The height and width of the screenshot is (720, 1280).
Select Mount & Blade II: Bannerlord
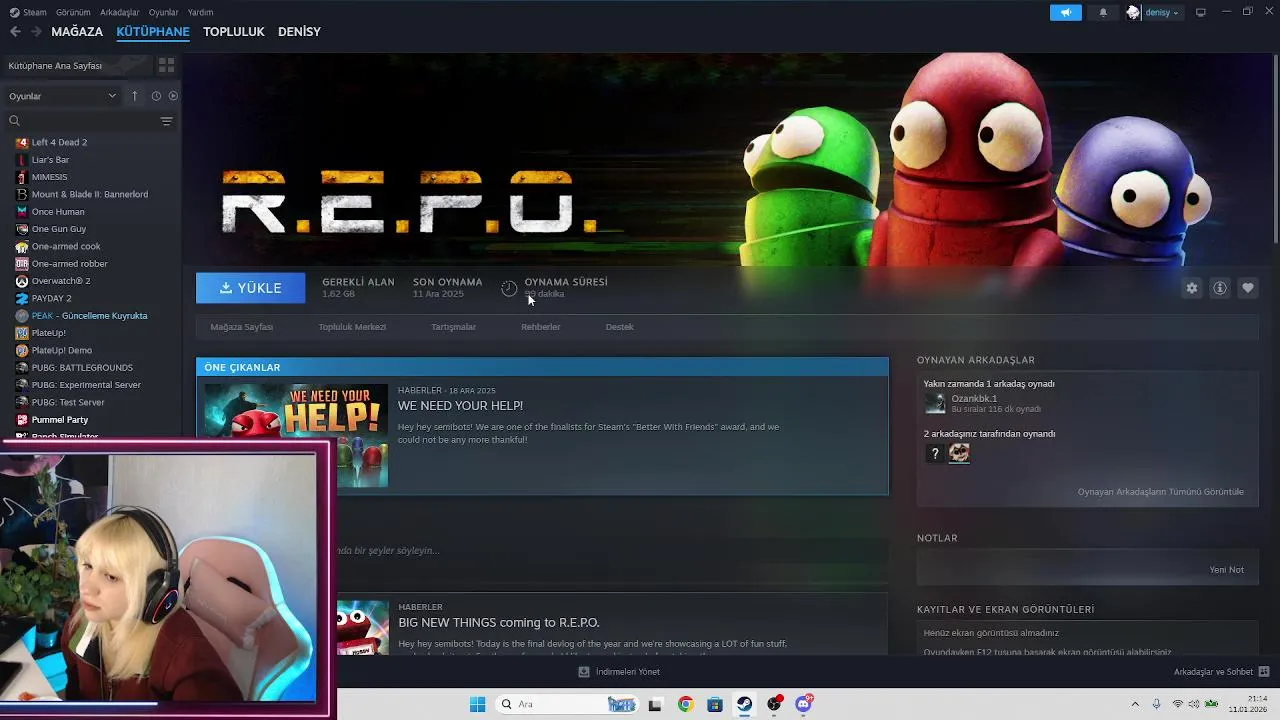click(89, 194)
